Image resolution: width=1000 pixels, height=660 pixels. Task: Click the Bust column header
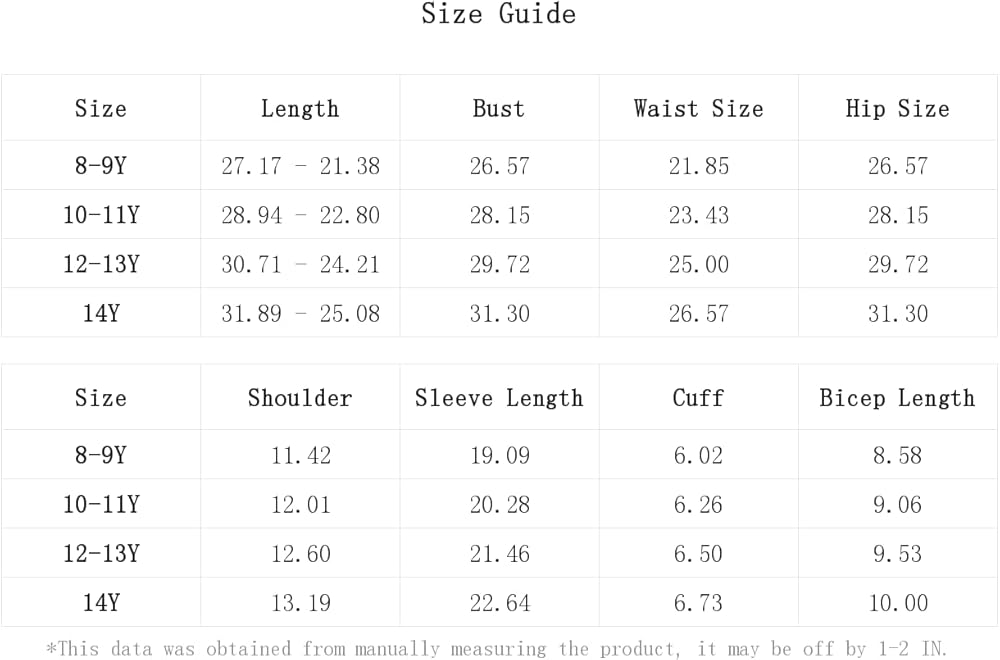pyautogui.click(x=499, y=109)
